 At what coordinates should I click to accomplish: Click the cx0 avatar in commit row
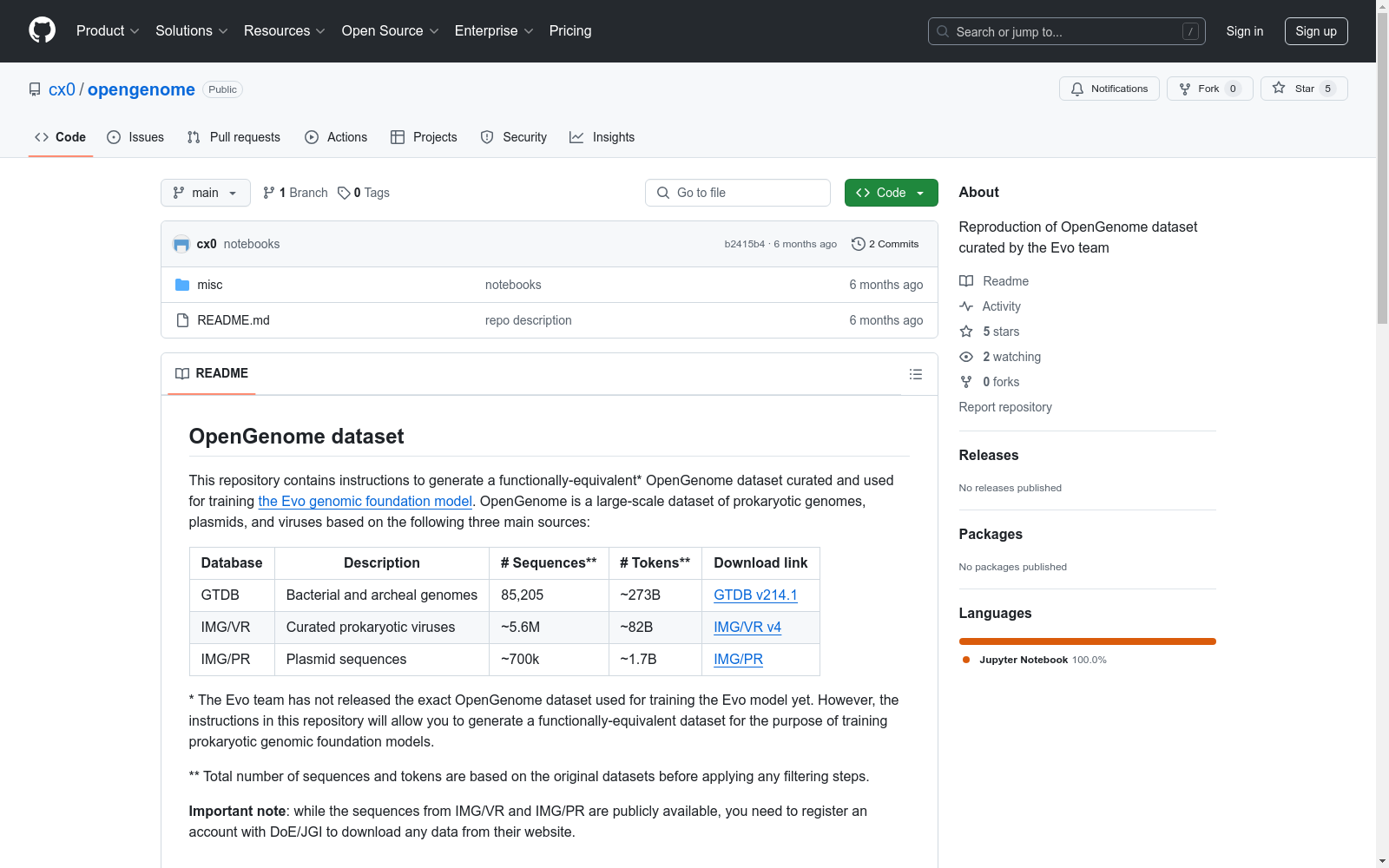tap(181, 244)
